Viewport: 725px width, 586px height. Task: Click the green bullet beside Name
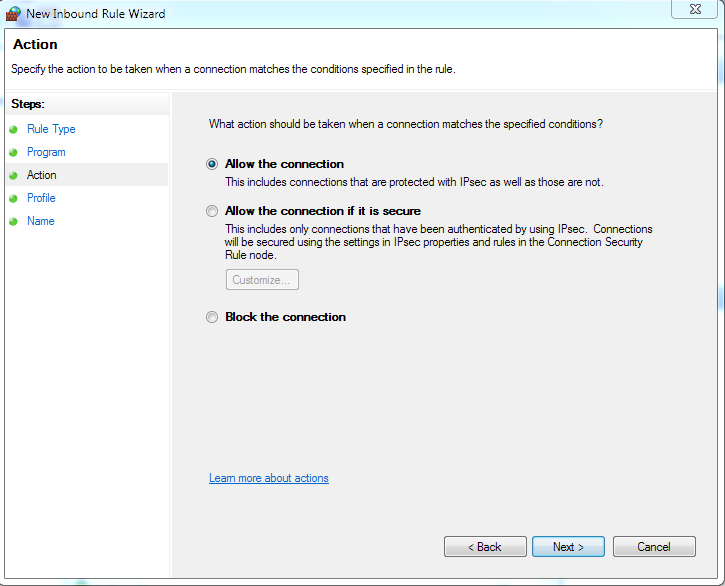(x=14, y=222)
